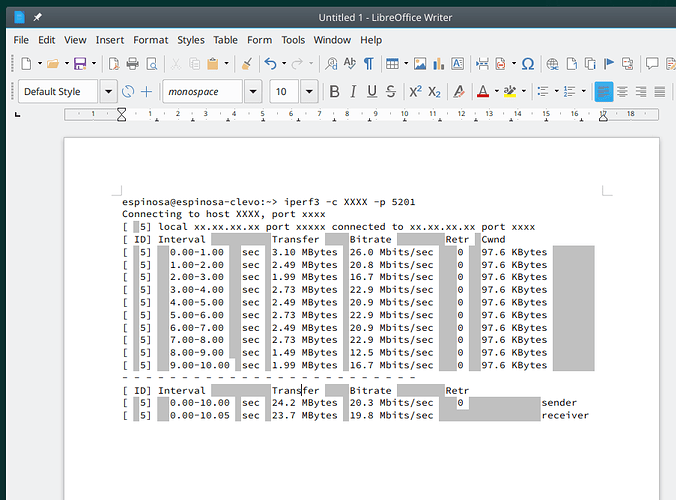Align text left

coord(604,91)
